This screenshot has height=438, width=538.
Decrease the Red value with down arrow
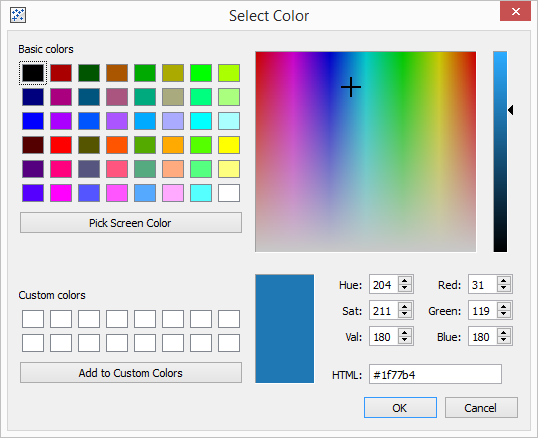point(504,288)
